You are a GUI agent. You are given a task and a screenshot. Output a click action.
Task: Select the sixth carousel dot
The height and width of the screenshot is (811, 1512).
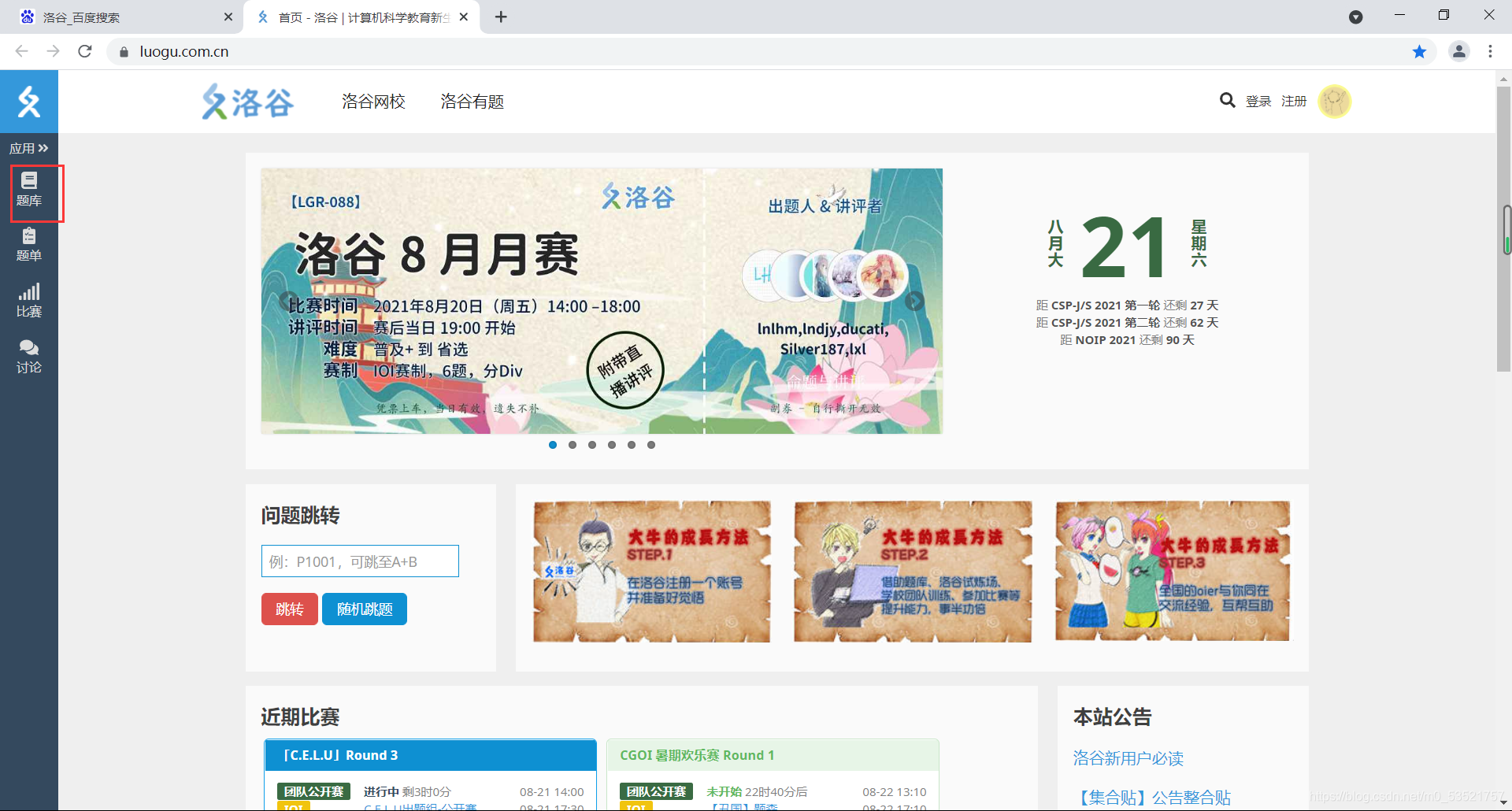point(651,445)
